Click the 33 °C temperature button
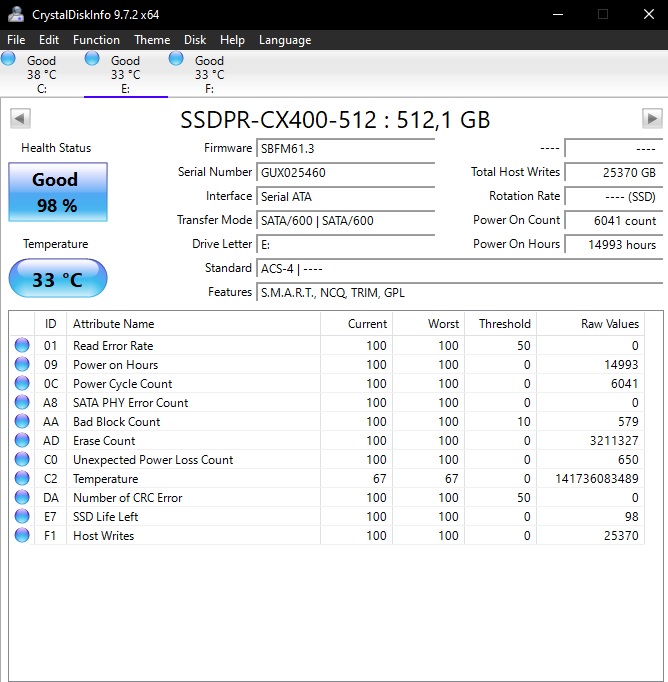 tap(58, 278)
